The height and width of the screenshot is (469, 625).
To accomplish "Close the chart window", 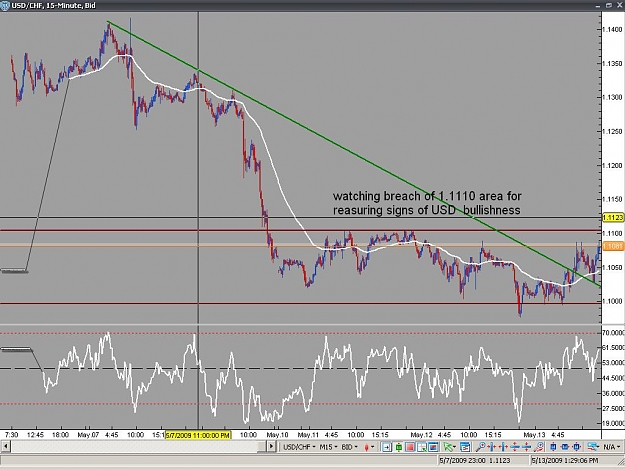I will click(x=619, y=6).
